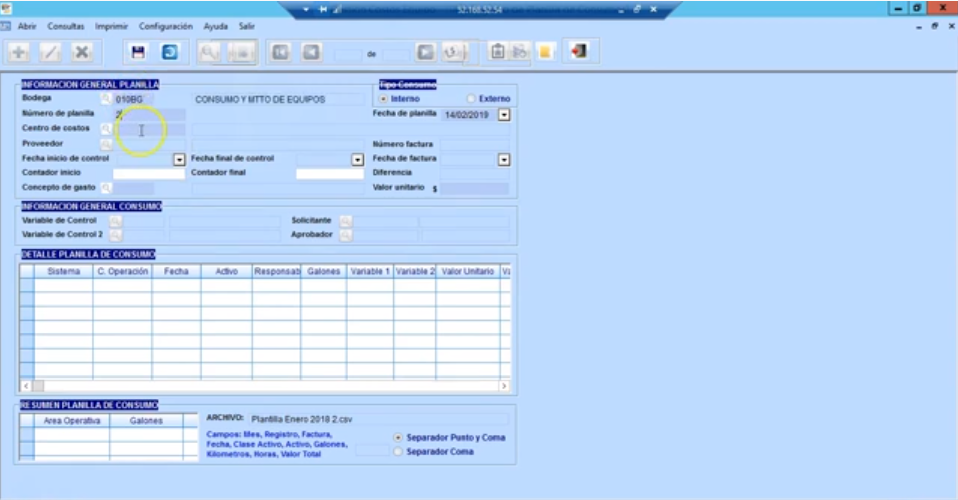Click the magnifier search toolbar icon
The width and height of the screenshot is (958, 500).
(209, 53)
